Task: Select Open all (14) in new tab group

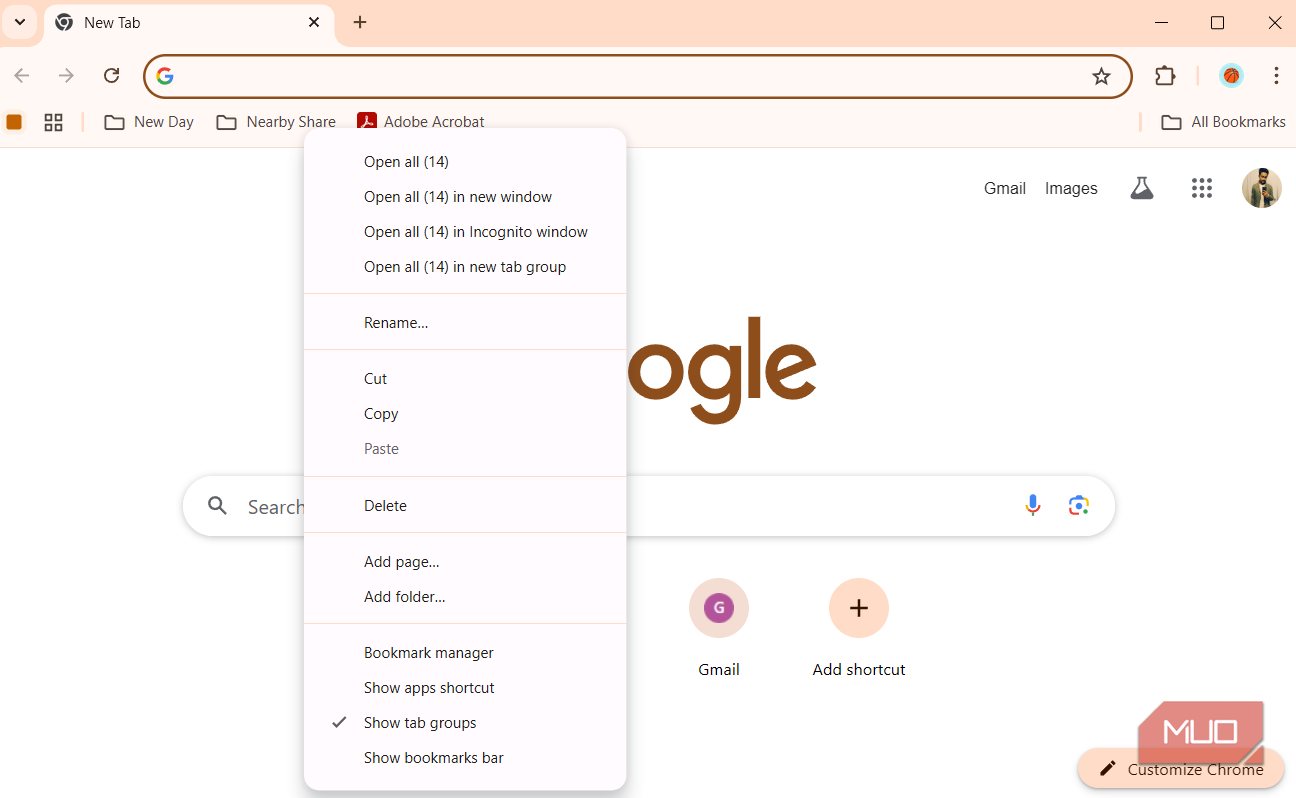Action: coord(465,267)
